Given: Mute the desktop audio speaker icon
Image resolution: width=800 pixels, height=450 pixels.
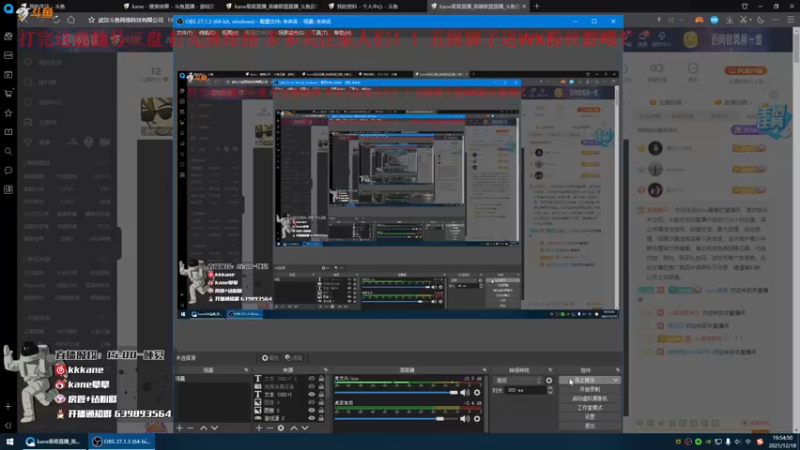Looking at the screenshot, I should coord(465,418).
